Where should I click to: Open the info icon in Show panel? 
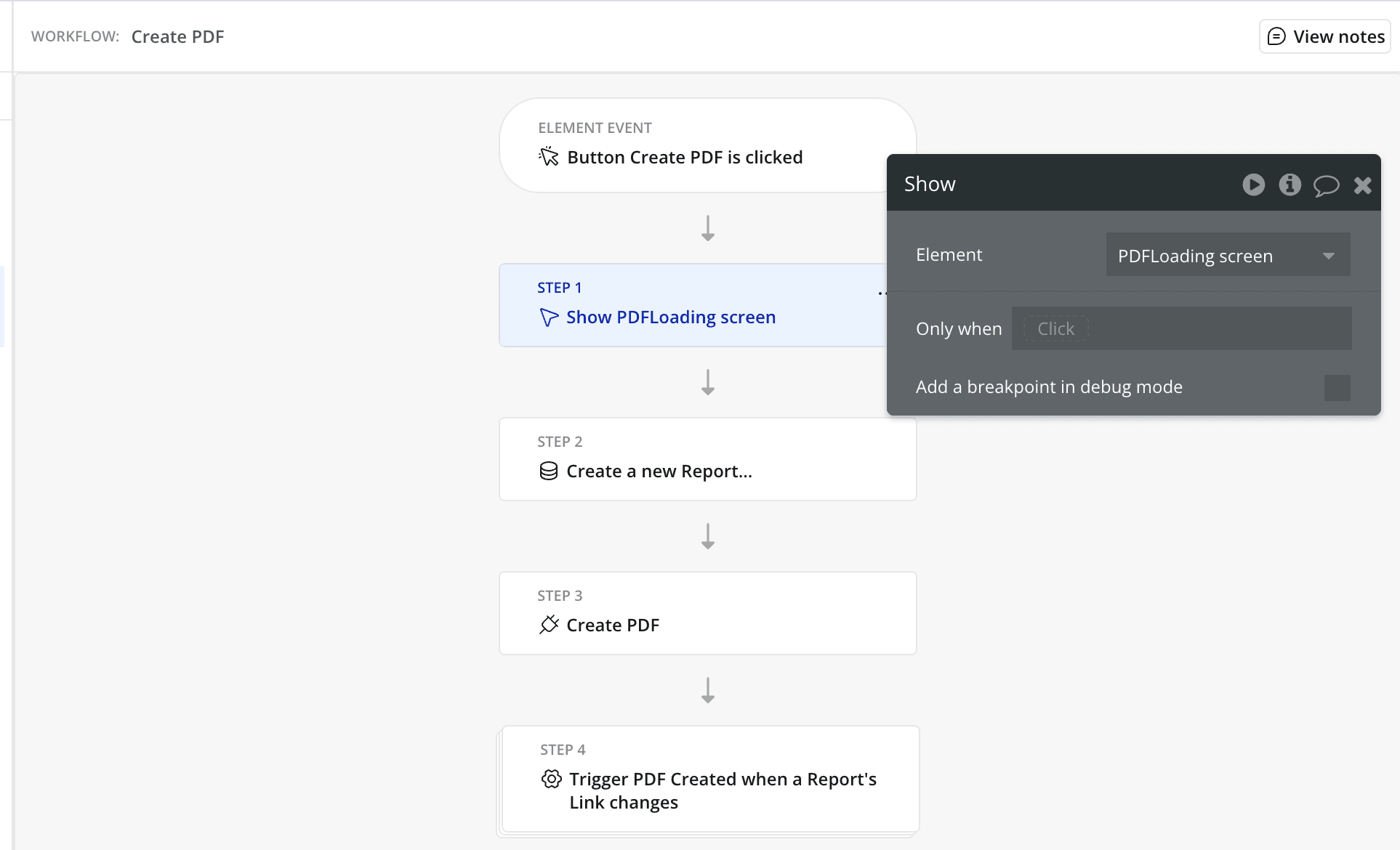coord(1290,185)
